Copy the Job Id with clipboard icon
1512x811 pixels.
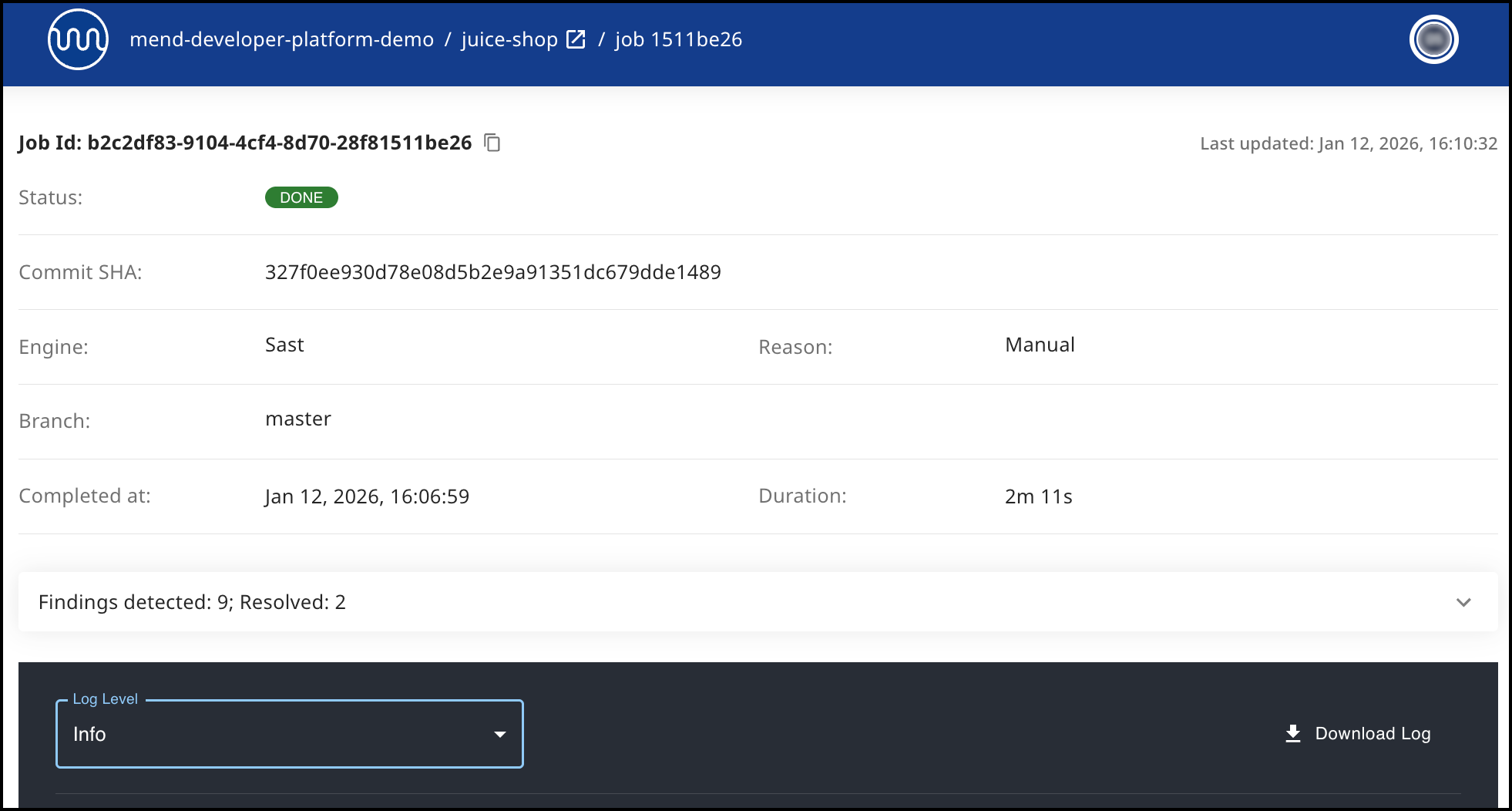tap(492, 143)
